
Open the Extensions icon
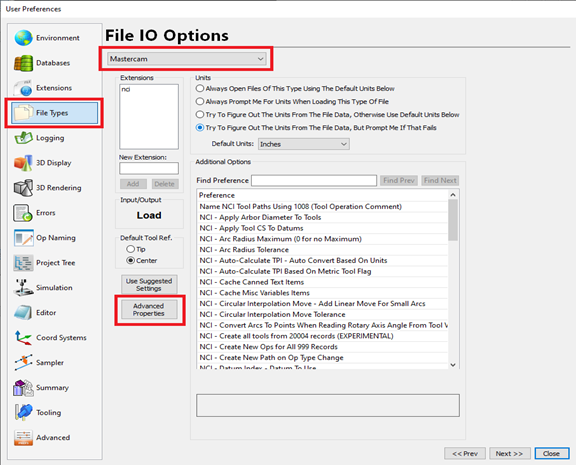click(x=24, y=88)
